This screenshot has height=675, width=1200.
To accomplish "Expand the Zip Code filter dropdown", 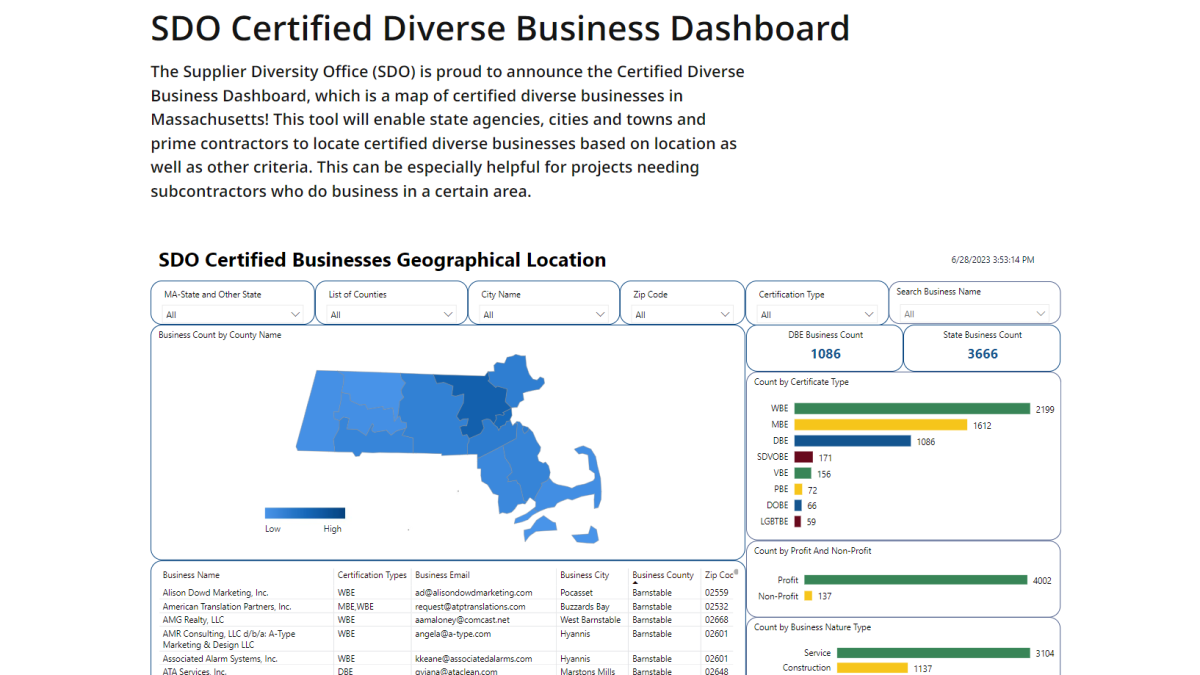I will click(682, 315).
